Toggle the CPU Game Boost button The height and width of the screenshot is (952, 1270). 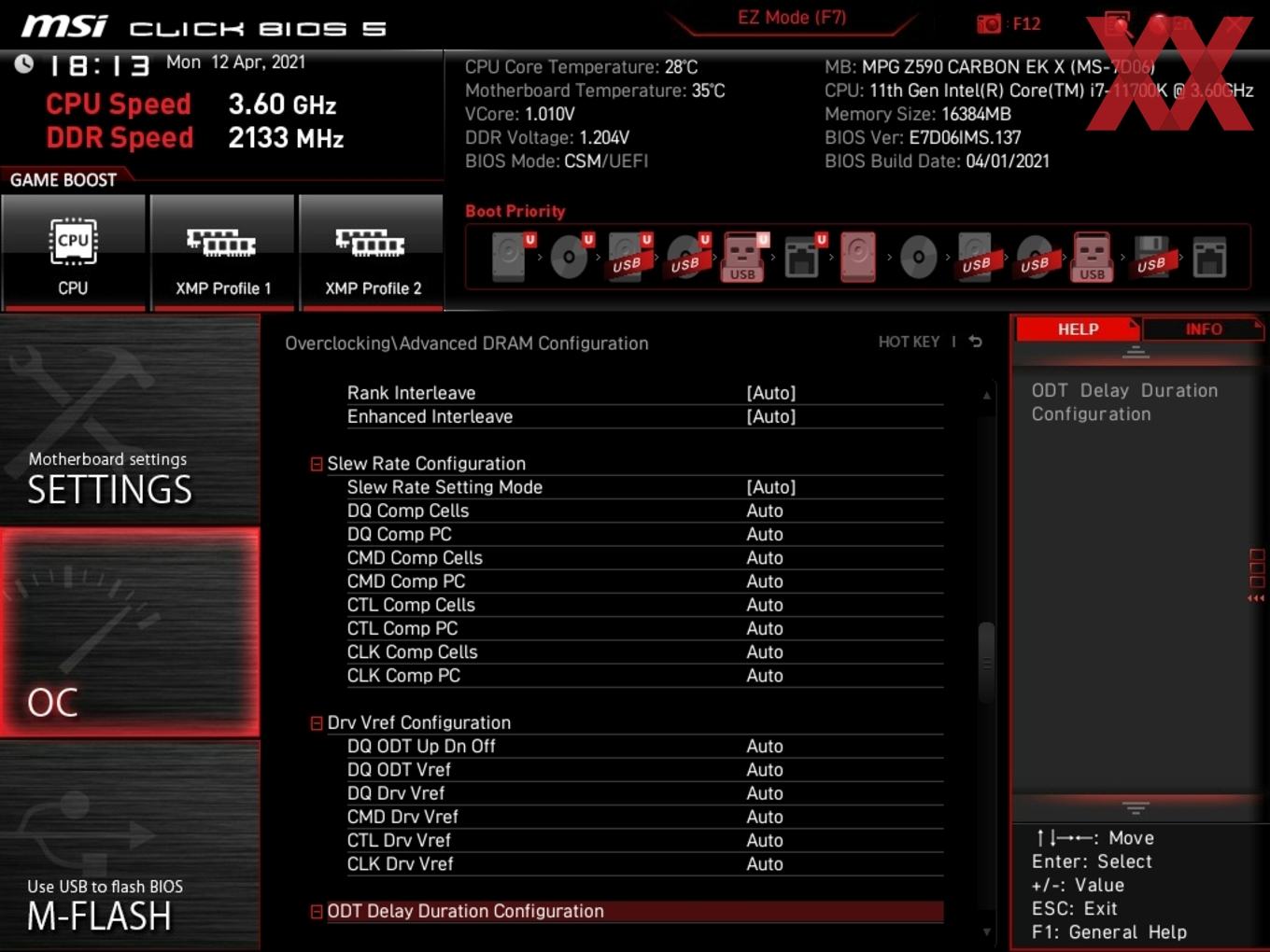pyautogui.click(x=74, y=251)
